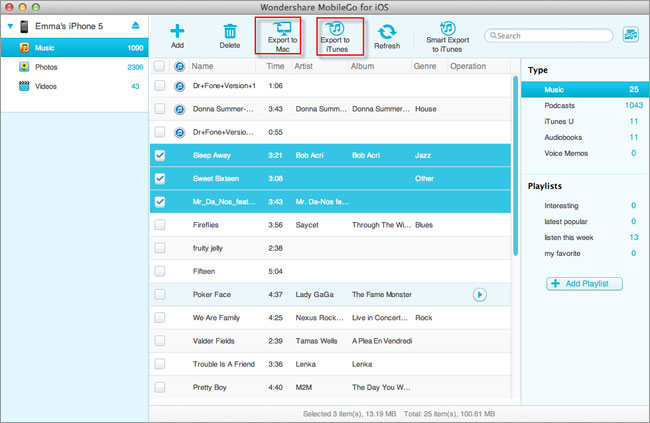Viewport: 650px width, 423px height.
Task: Click Export to iTunes icon
Action: point(335,28)
